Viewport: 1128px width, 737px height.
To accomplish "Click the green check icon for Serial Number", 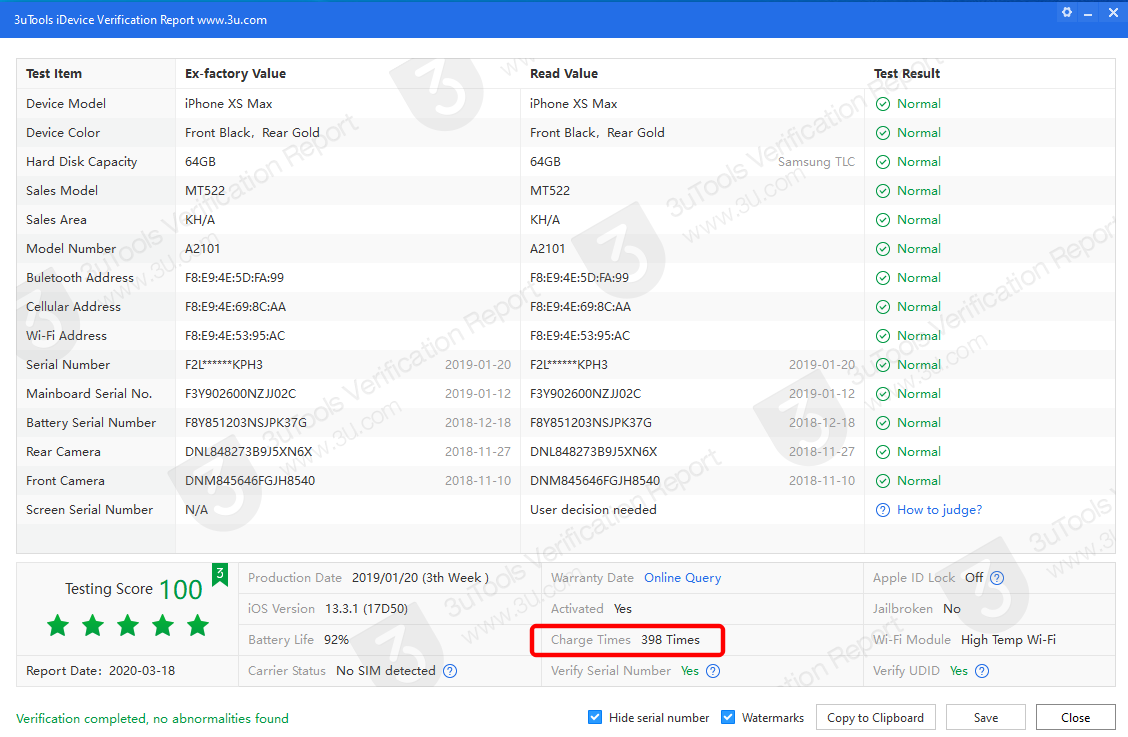I will click(x=883, y=365).
